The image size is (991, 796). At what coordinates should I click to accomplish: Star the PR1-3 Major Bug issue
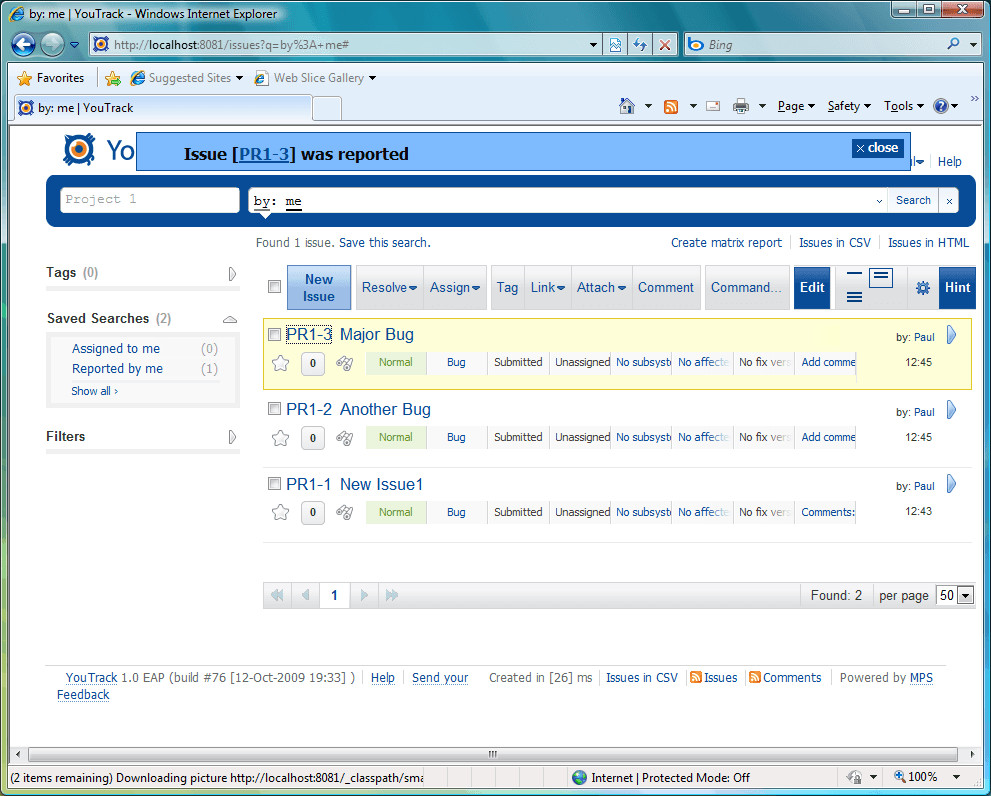coord(280,364)
